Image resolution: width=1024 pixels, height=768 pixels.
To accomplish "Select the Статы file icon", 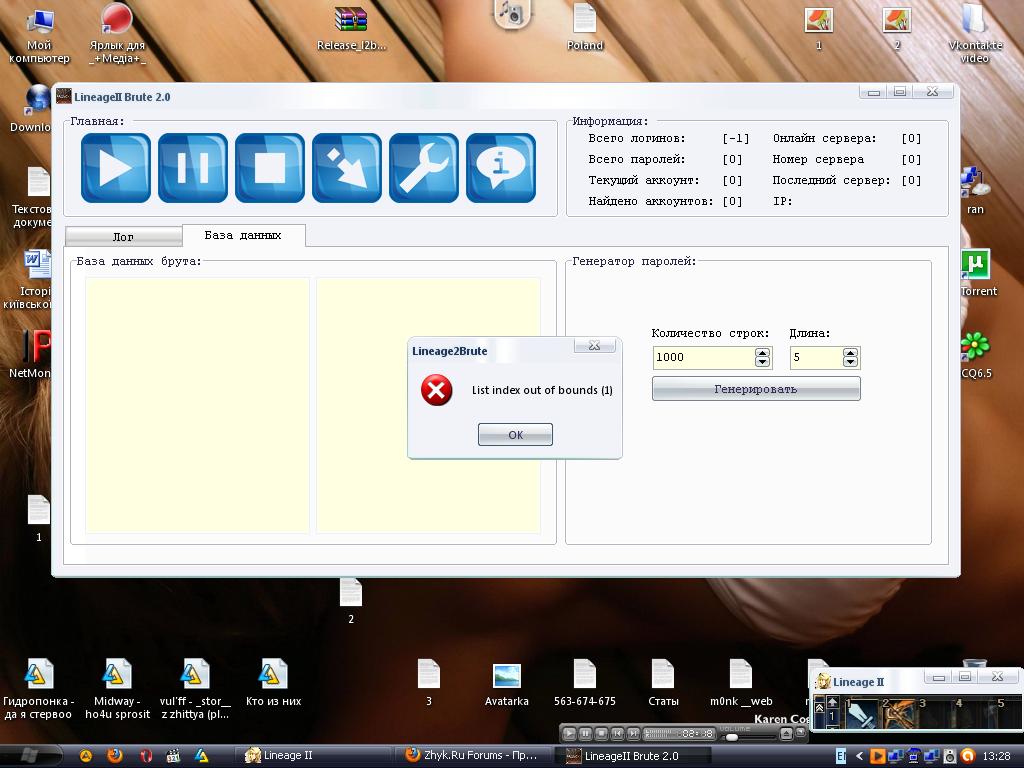I will pyautogui.click(x=663, y=683).
